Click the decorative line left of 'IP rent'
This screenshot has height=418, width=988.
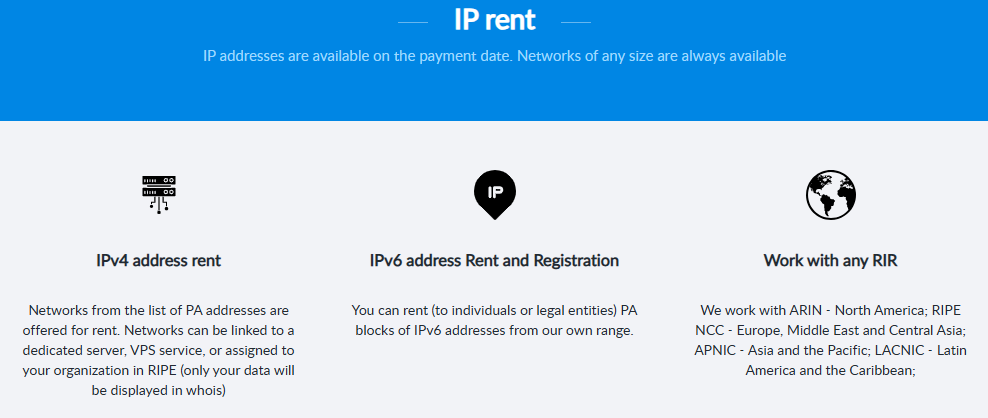click(x=413, y=22)
